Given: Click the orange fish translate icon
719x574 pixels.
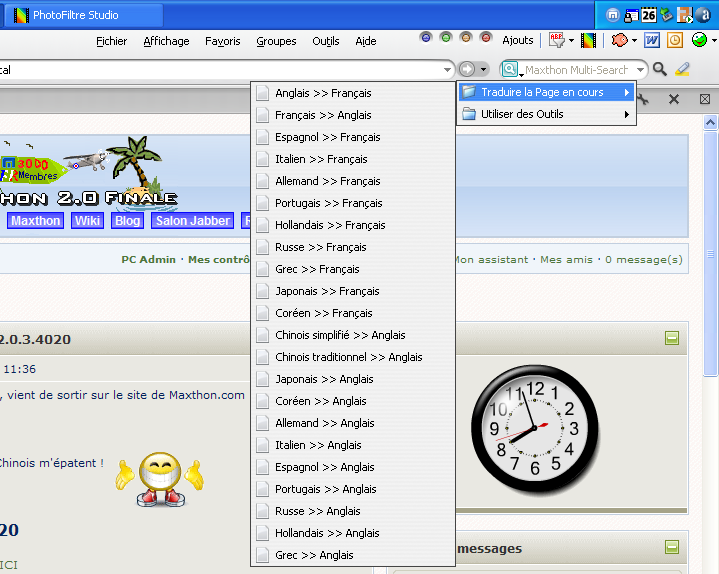Looking at the screenshot, I should [619, 40].
